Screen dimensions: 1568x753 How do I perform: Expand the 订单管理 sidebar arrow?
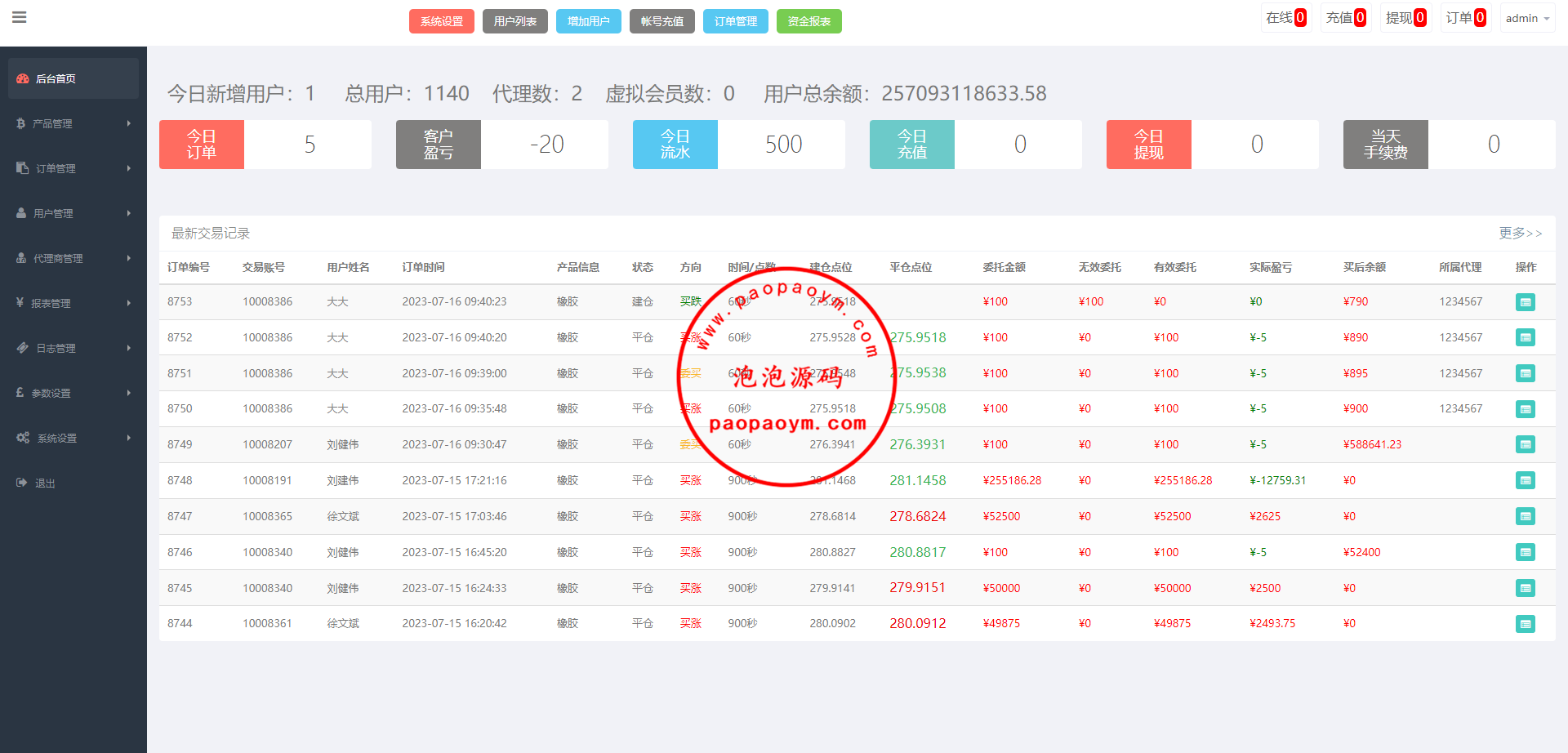pos(128,169)
